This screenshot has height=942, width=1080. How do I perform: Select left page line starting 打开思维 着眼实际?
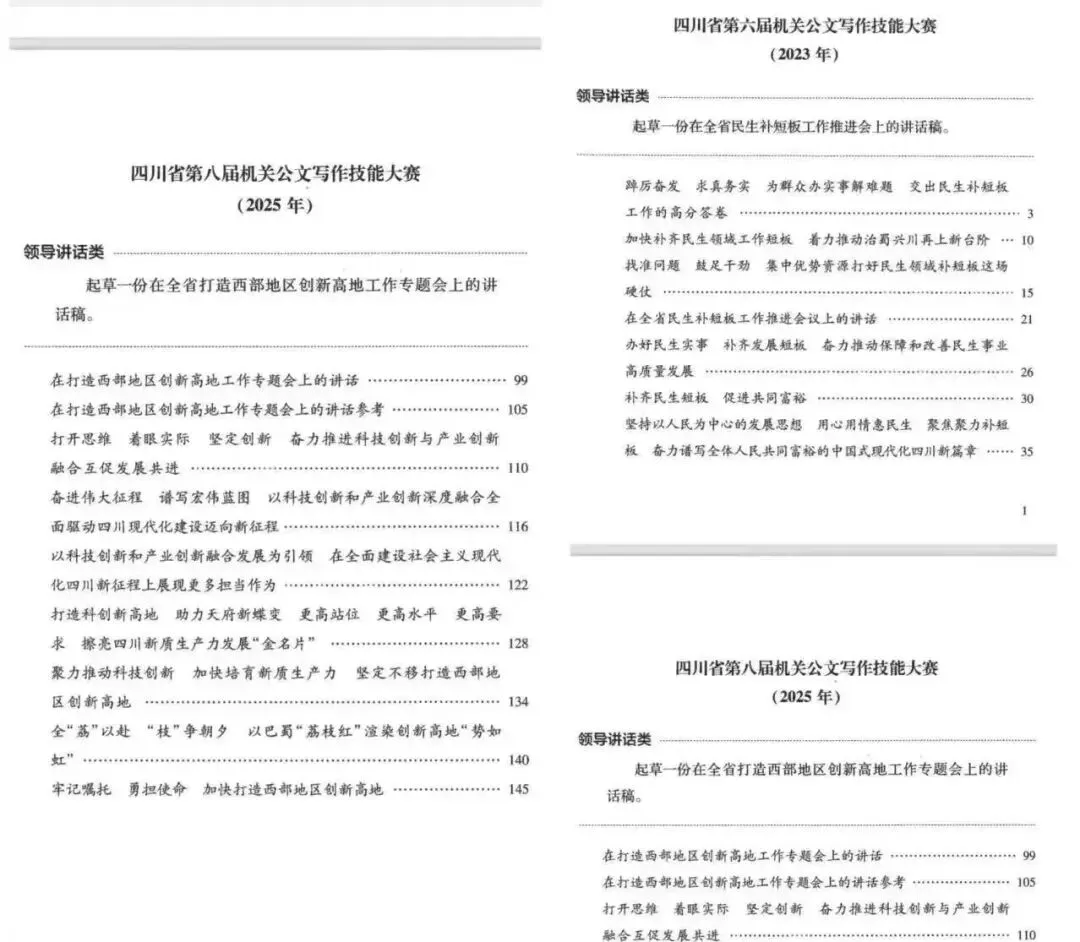tap(275, 439)
